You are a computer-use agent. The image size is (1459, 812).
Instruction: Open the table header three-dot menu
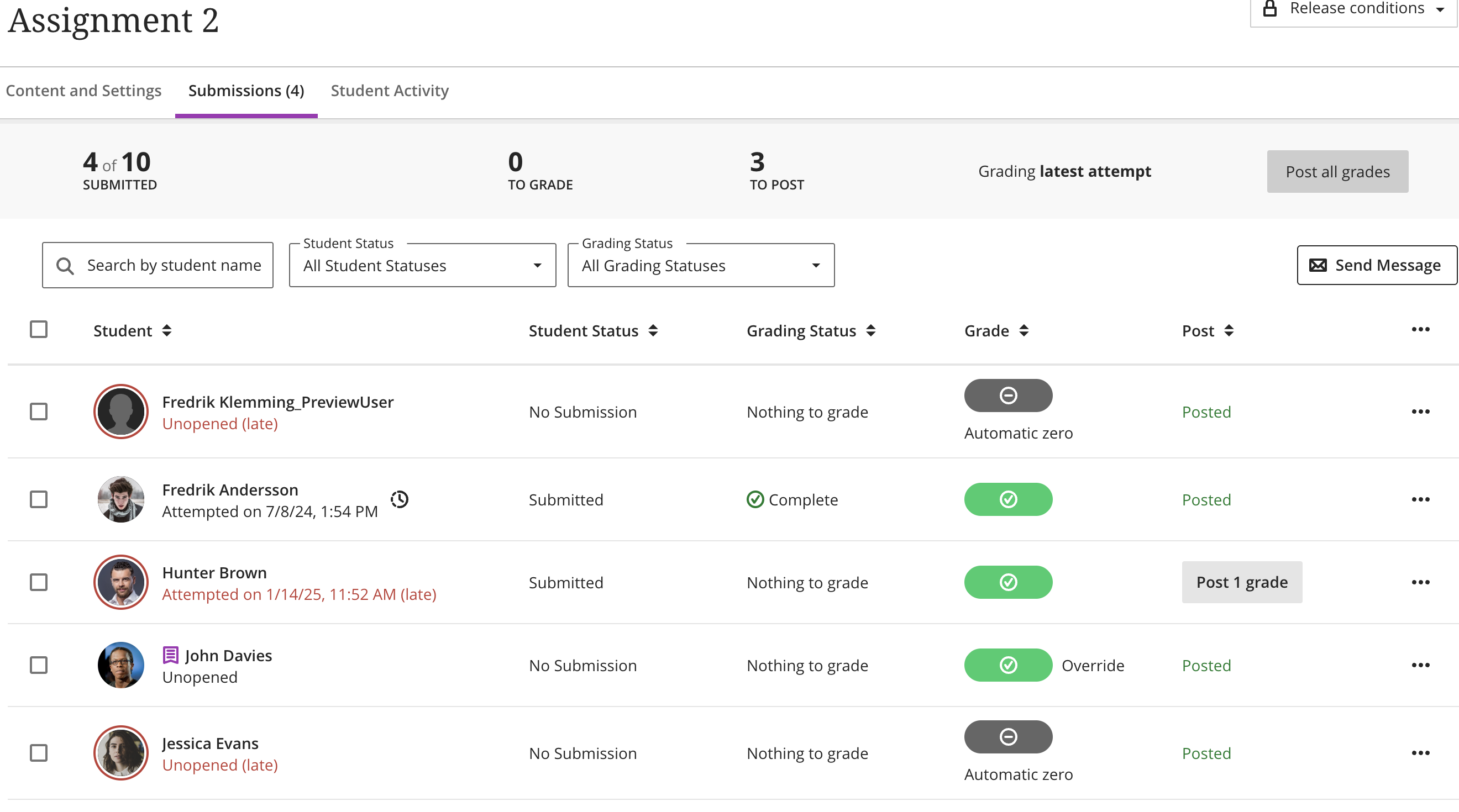click(1420, 330)
